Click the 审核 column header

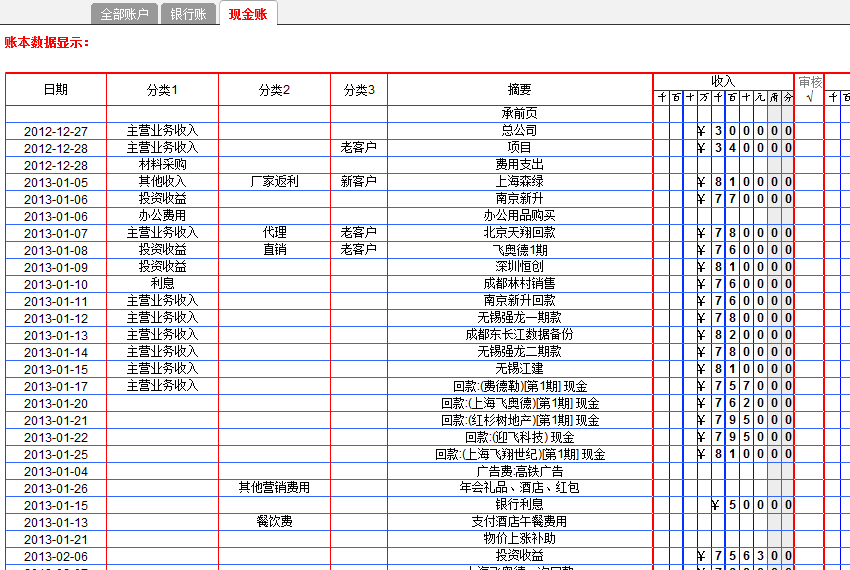[x=809, y=89]
